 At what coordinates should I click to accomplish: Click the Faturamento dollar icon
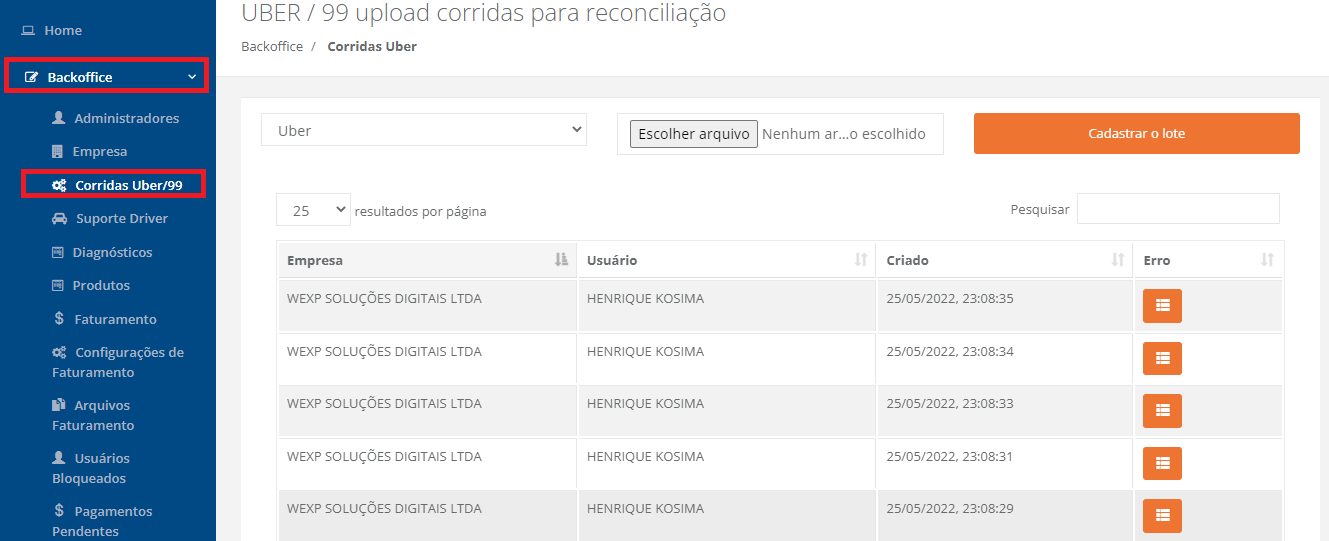60,319
